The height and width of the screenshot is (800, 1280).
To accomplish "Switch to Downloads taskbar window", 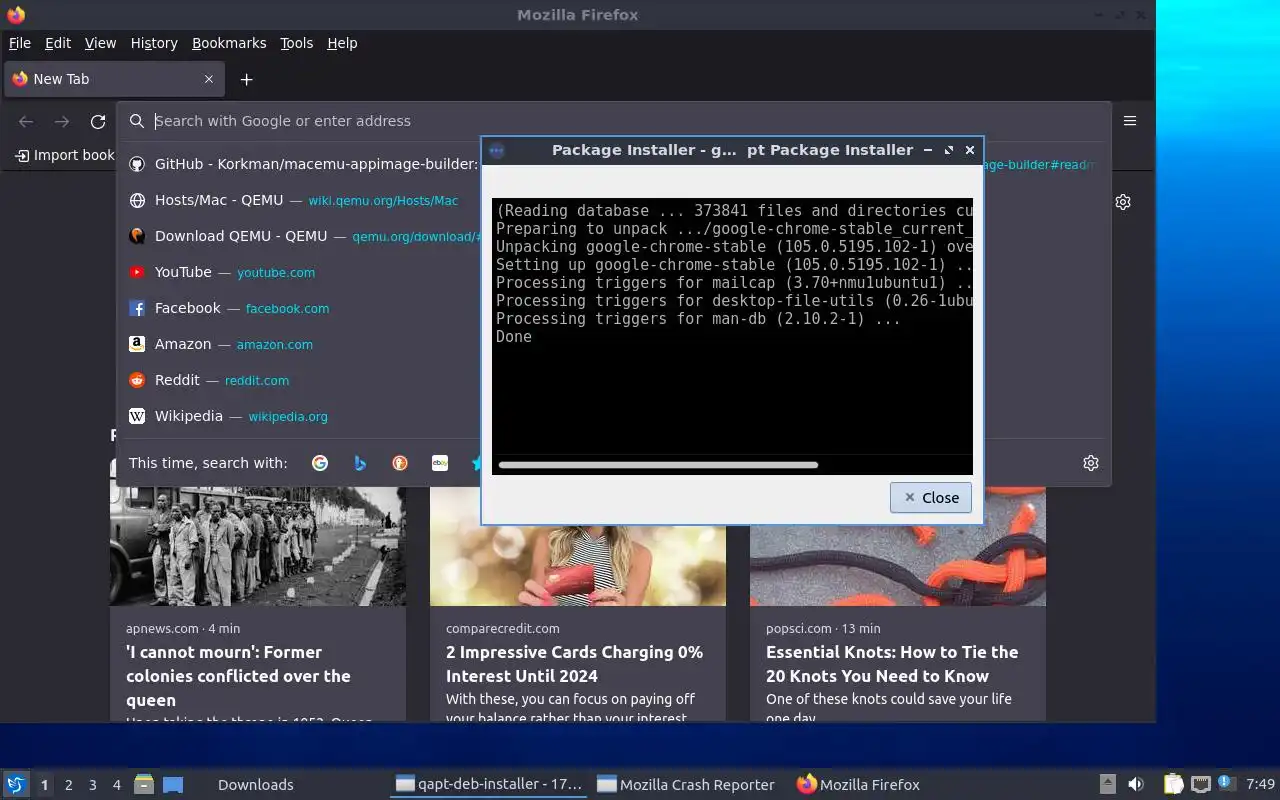I will 256,785.
